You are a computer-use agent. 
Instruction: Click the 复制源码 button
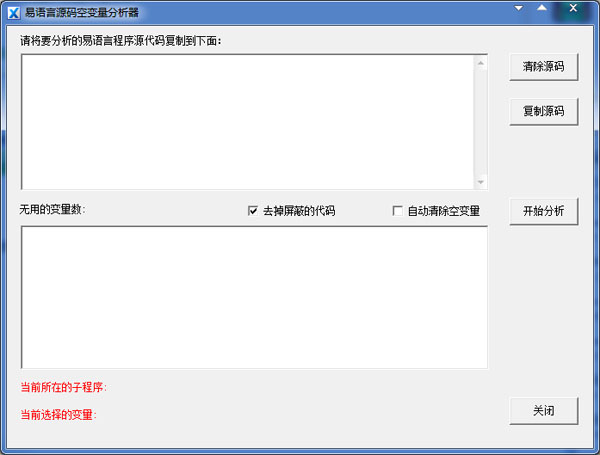543,112
